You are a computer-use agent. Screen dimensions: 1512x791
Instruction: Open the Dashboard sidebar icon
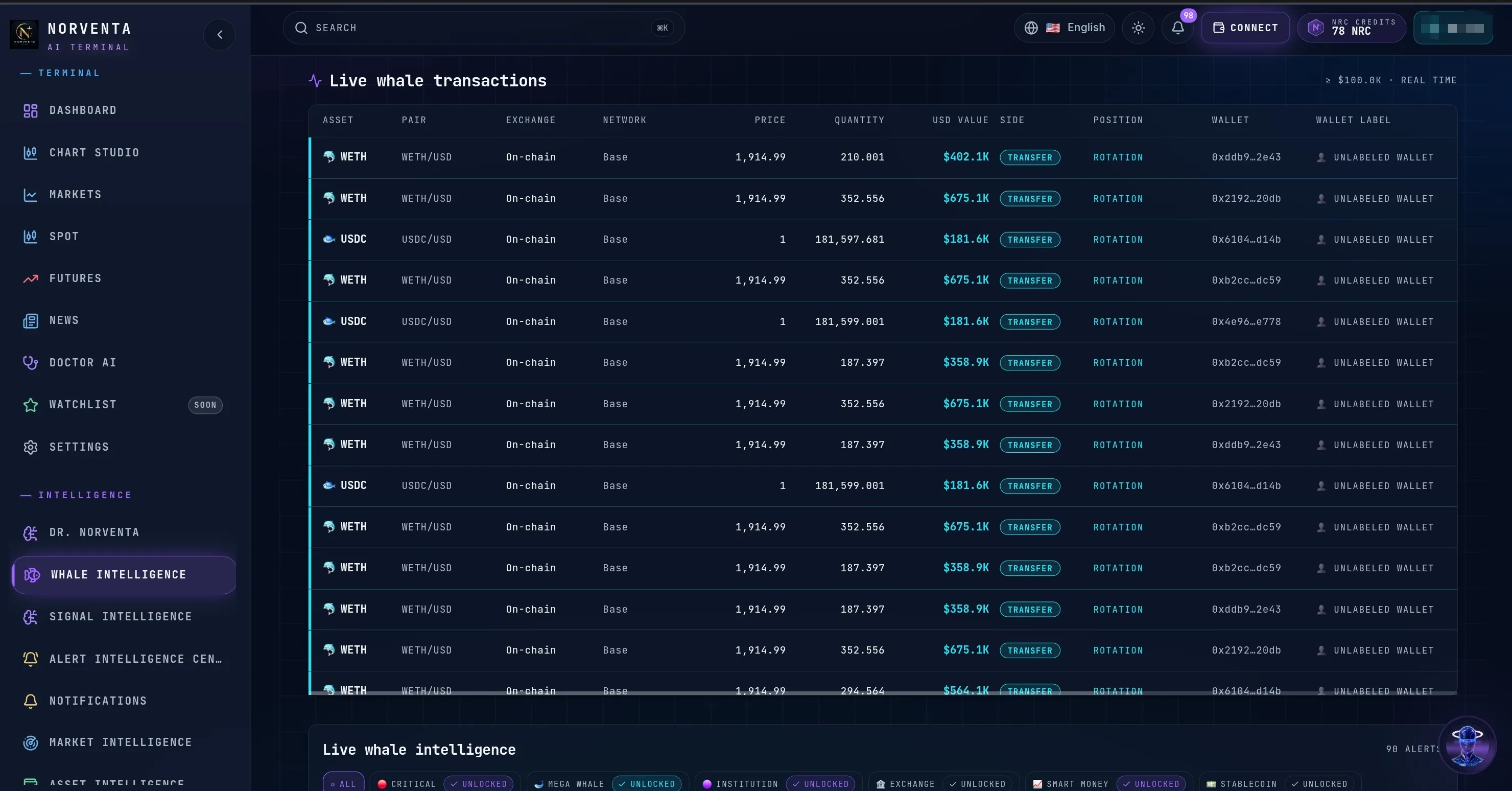(x=30, y=110)
